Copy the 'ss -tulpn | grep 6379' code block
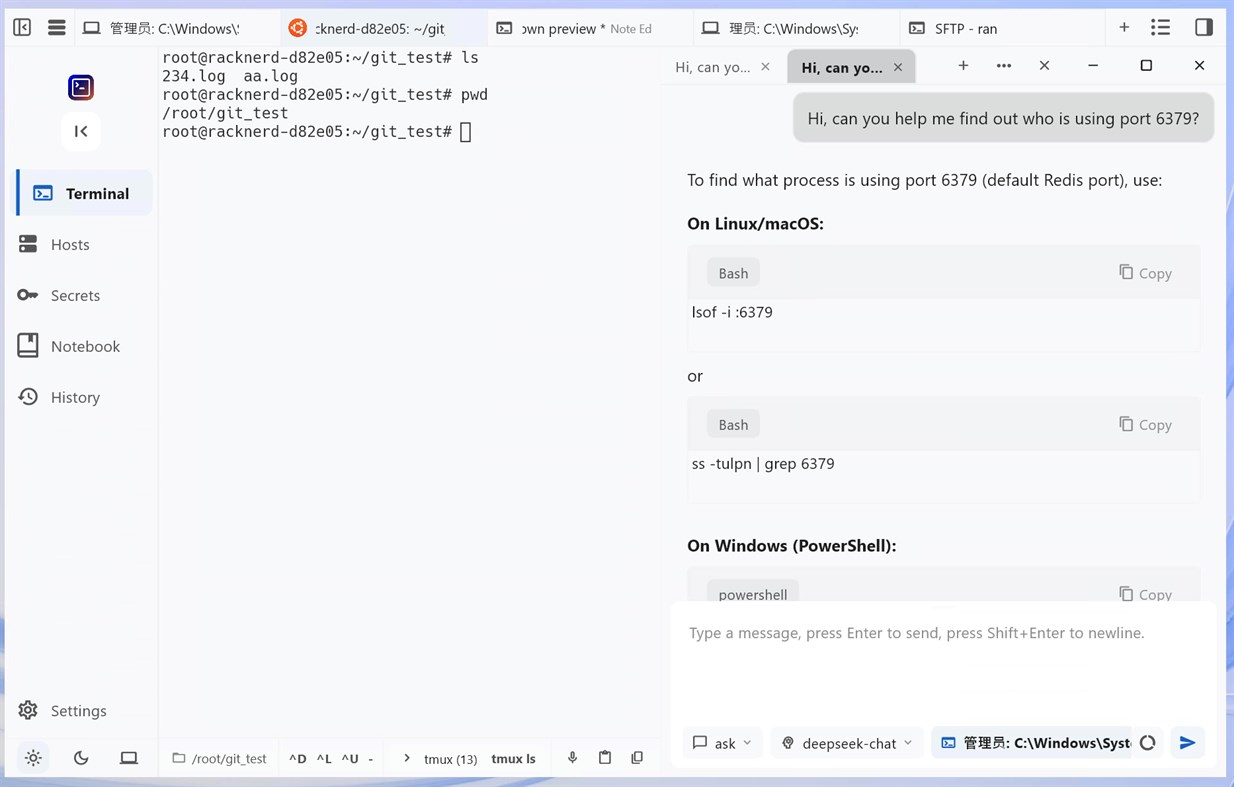1234x787 pixels. click(x=1145, y=424)
